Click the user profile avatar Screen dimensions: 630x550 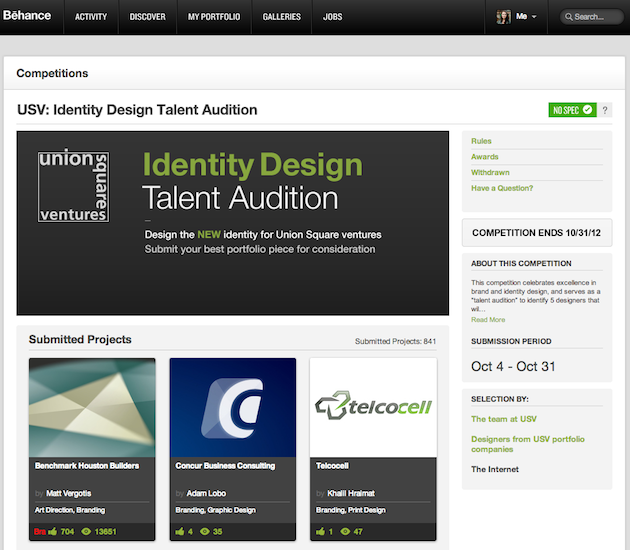(x=503, y=17)
